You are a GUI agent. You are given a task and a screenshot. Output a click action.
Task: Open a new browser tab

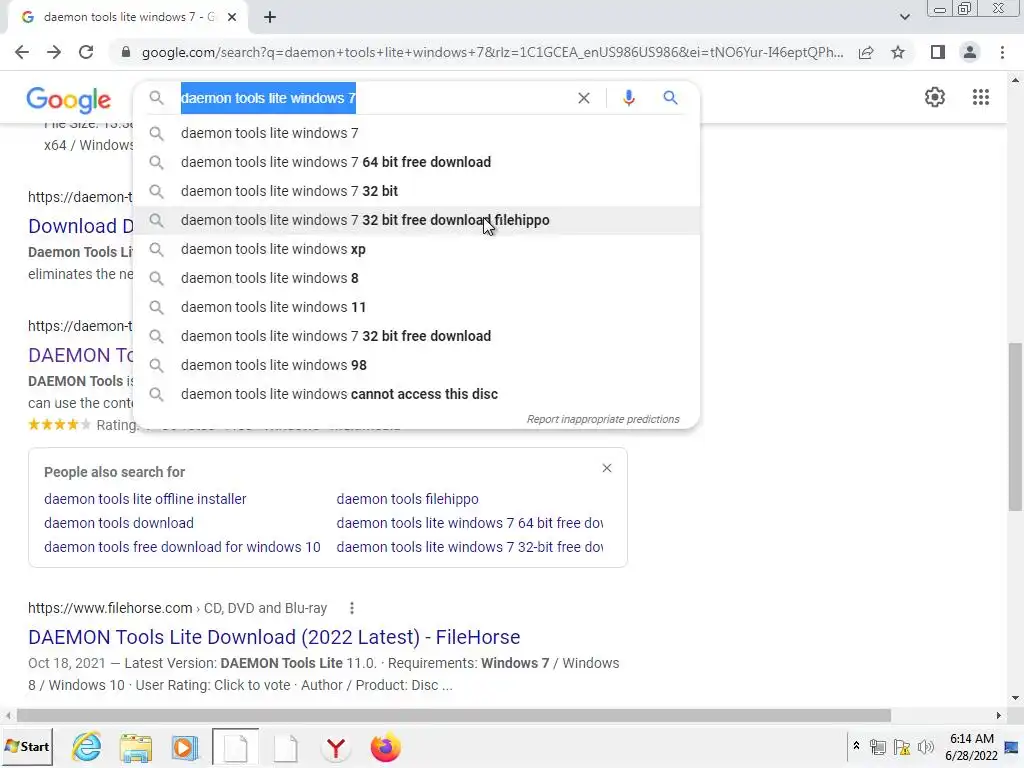coord(270,17)
